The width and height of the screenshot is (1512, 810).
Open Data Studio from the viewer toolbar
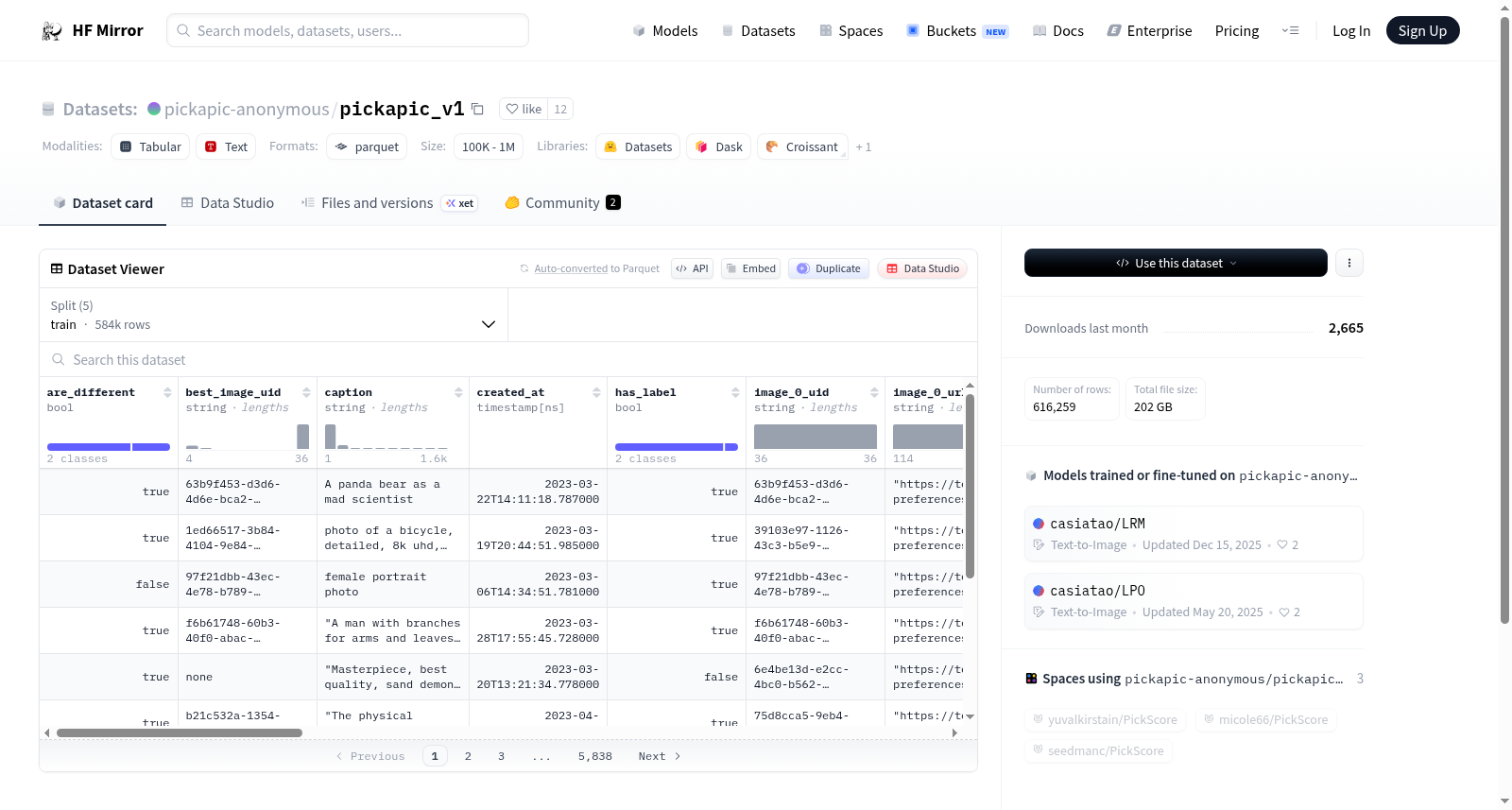(x=922, y=268)
